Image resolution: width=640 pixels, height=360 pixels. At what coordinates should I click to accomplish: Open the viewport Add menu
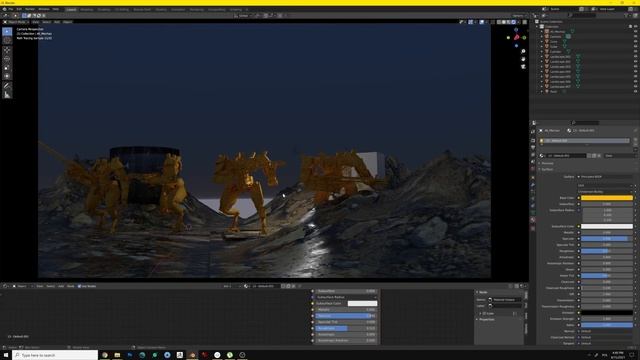pos(57,22)
